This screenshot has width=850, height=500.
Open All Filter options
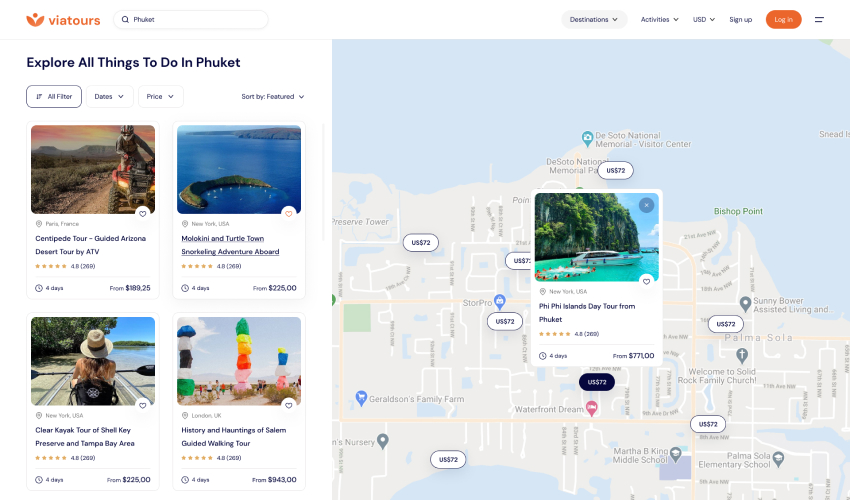[x=54, y=97]
